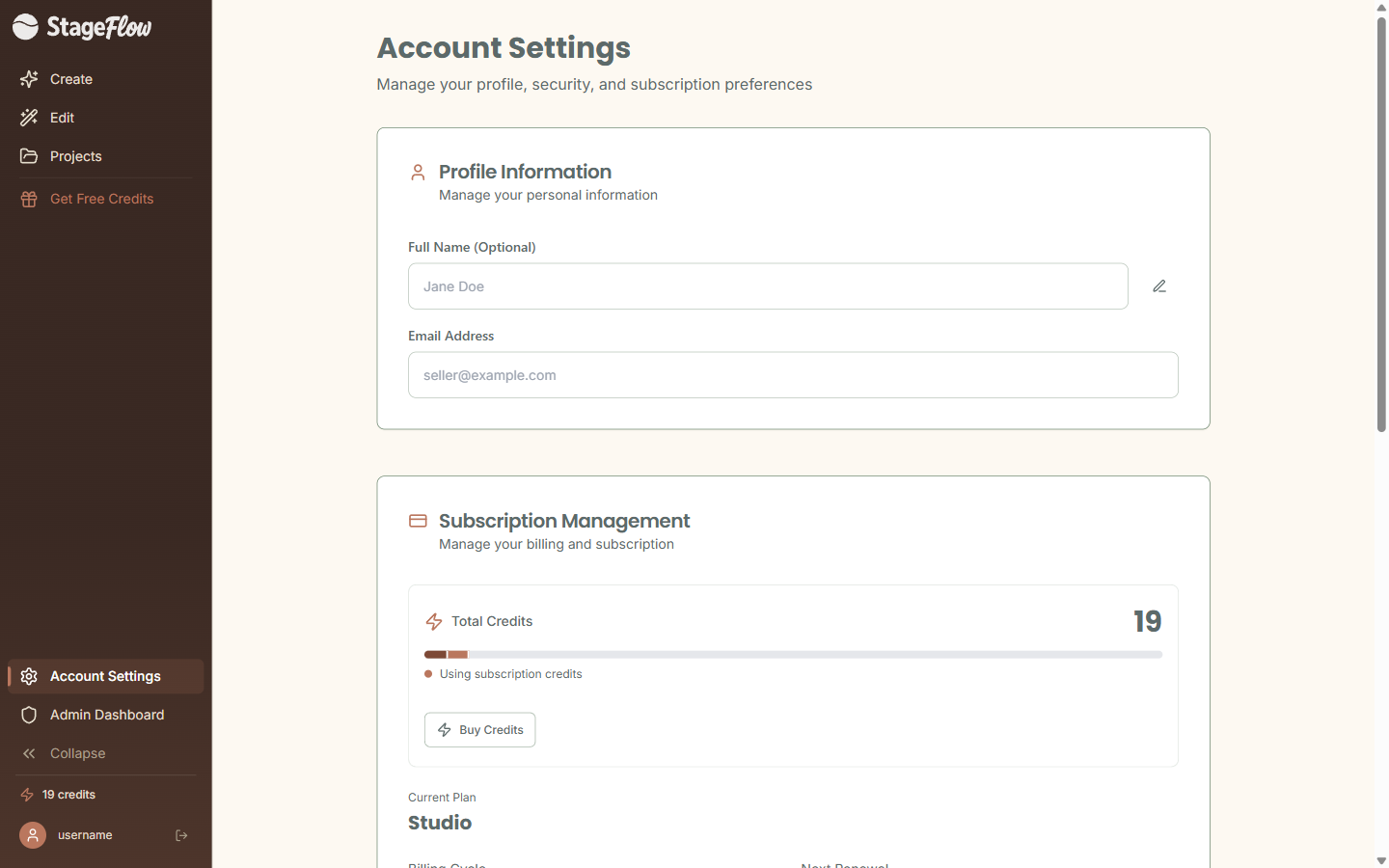Click the scrollbar up arrow

pyautogui.click(x=1381, y=8)
